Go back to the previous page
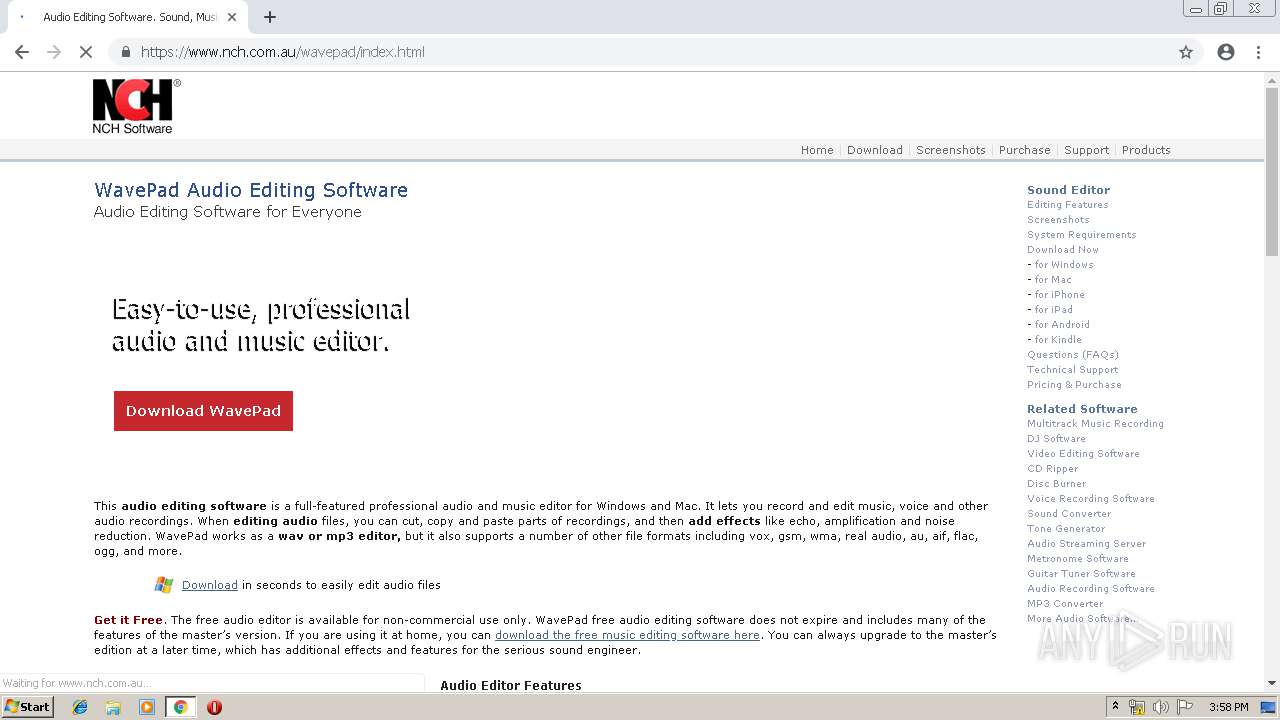This screenshot has height=720, width=1280. tap(22, 52)
